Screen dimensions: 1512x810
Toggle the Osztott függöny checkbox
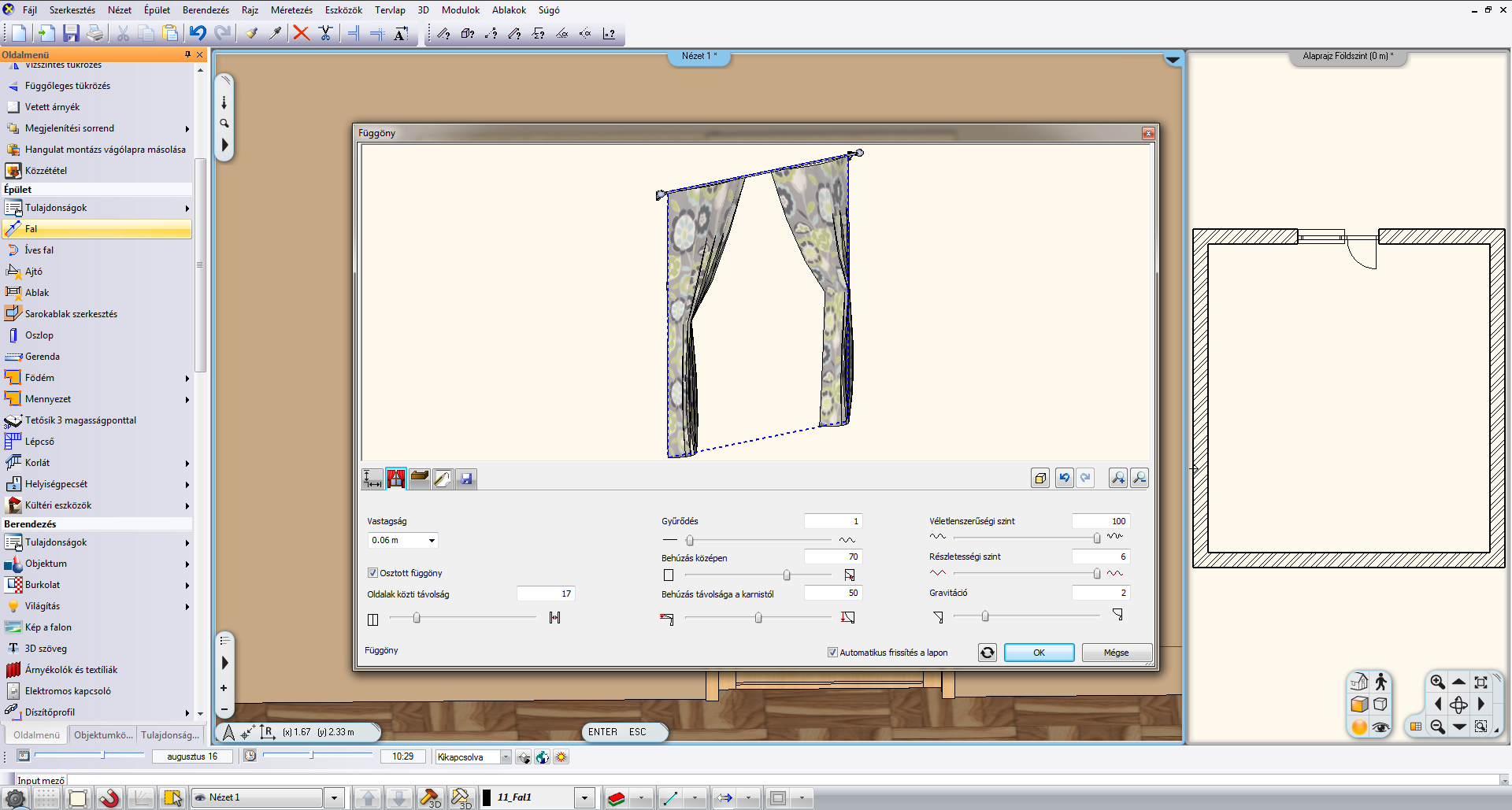point(372,573)
